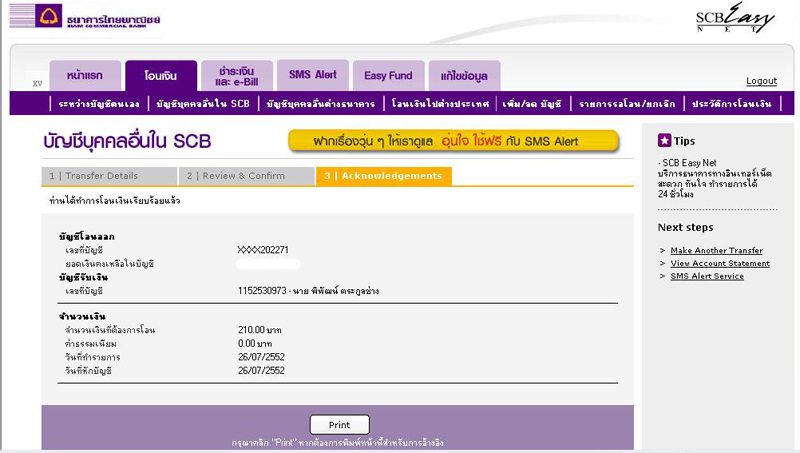Click the บัญชีรับเงิน section label
Screen dimensions: 800x453
pos(83,278)
